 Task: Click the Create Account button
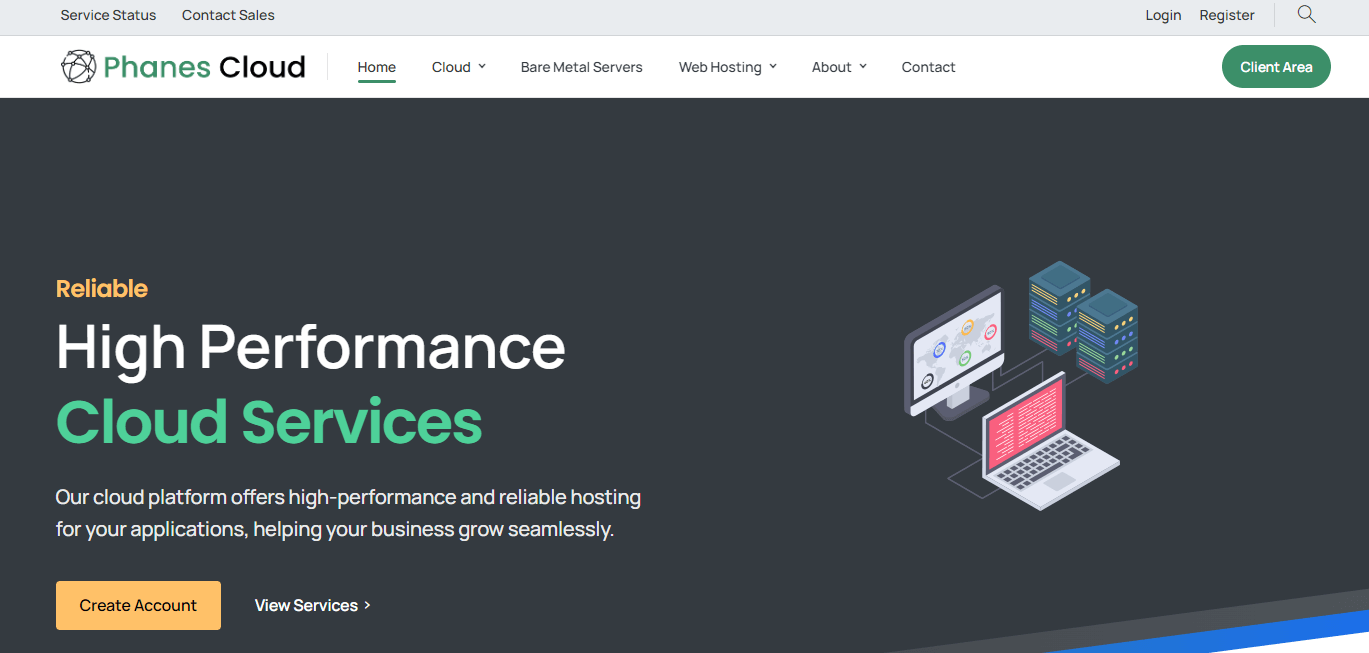click(138, 605)
